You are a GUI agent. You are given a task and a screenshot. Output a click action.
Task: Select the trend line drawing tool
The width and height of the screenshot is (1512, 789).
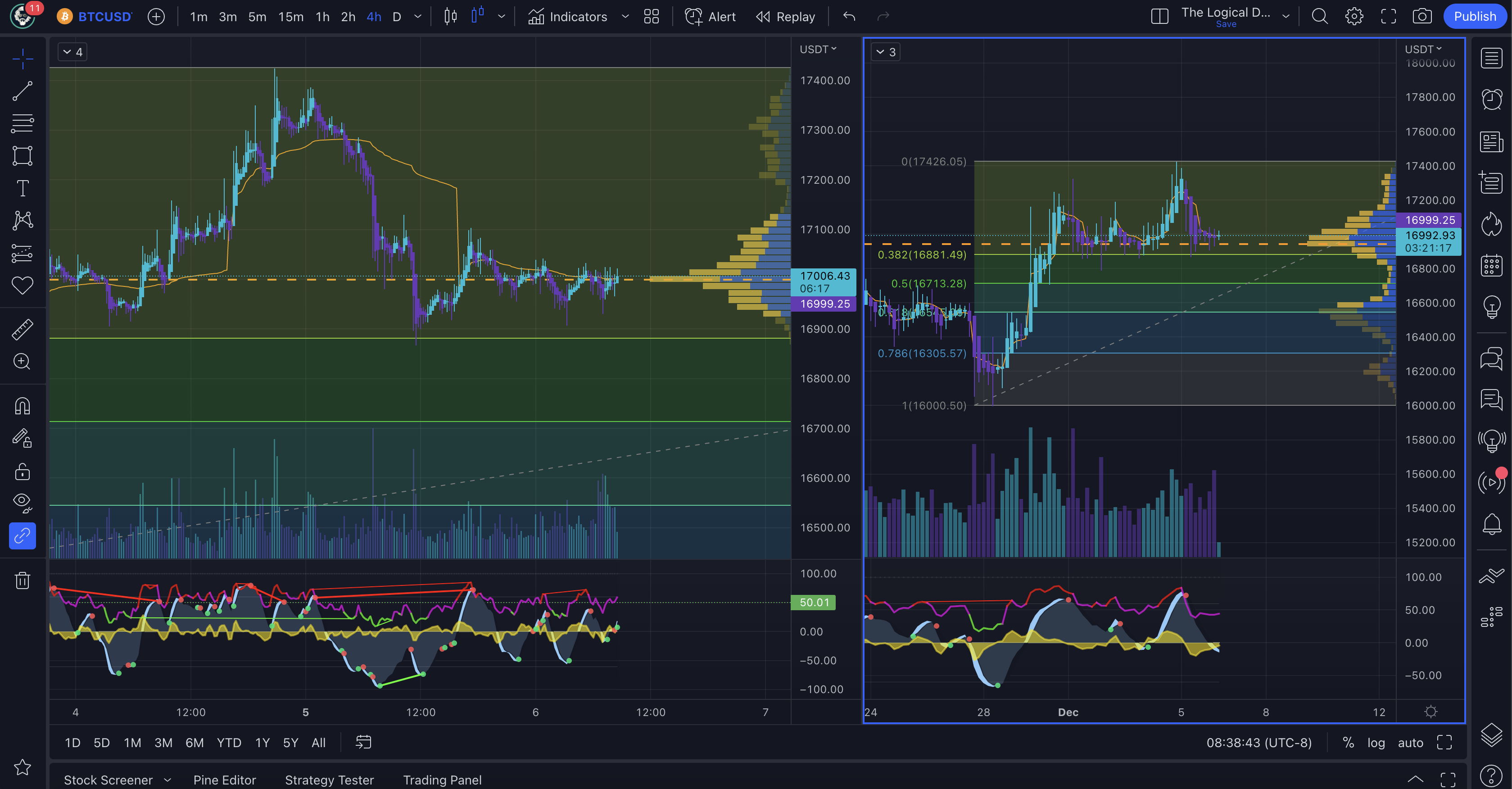(23, 91)
